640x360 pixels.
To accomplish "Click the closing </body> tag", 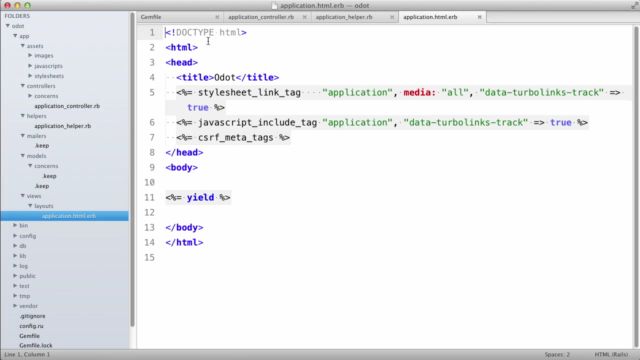I will pyautogui.click(x=184, y=227).
